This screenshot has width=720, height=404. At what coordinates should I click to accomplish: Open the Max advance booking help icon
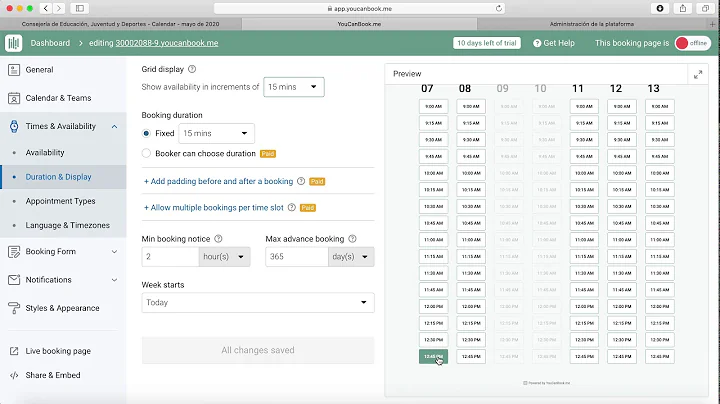click(x=352, y=239)
